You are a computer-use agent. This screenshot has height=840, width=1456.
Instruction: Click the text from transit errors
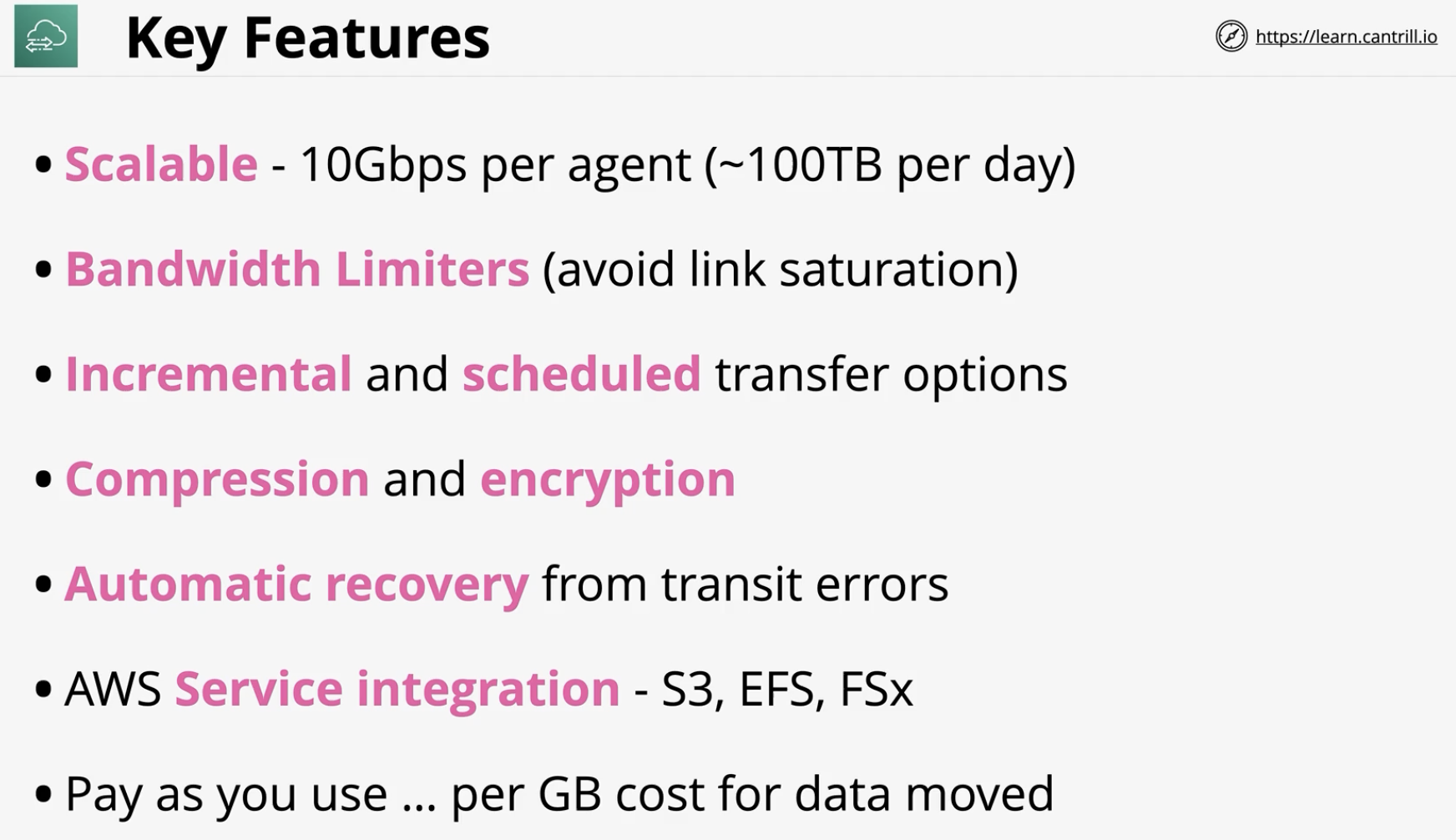pos(746,584)
